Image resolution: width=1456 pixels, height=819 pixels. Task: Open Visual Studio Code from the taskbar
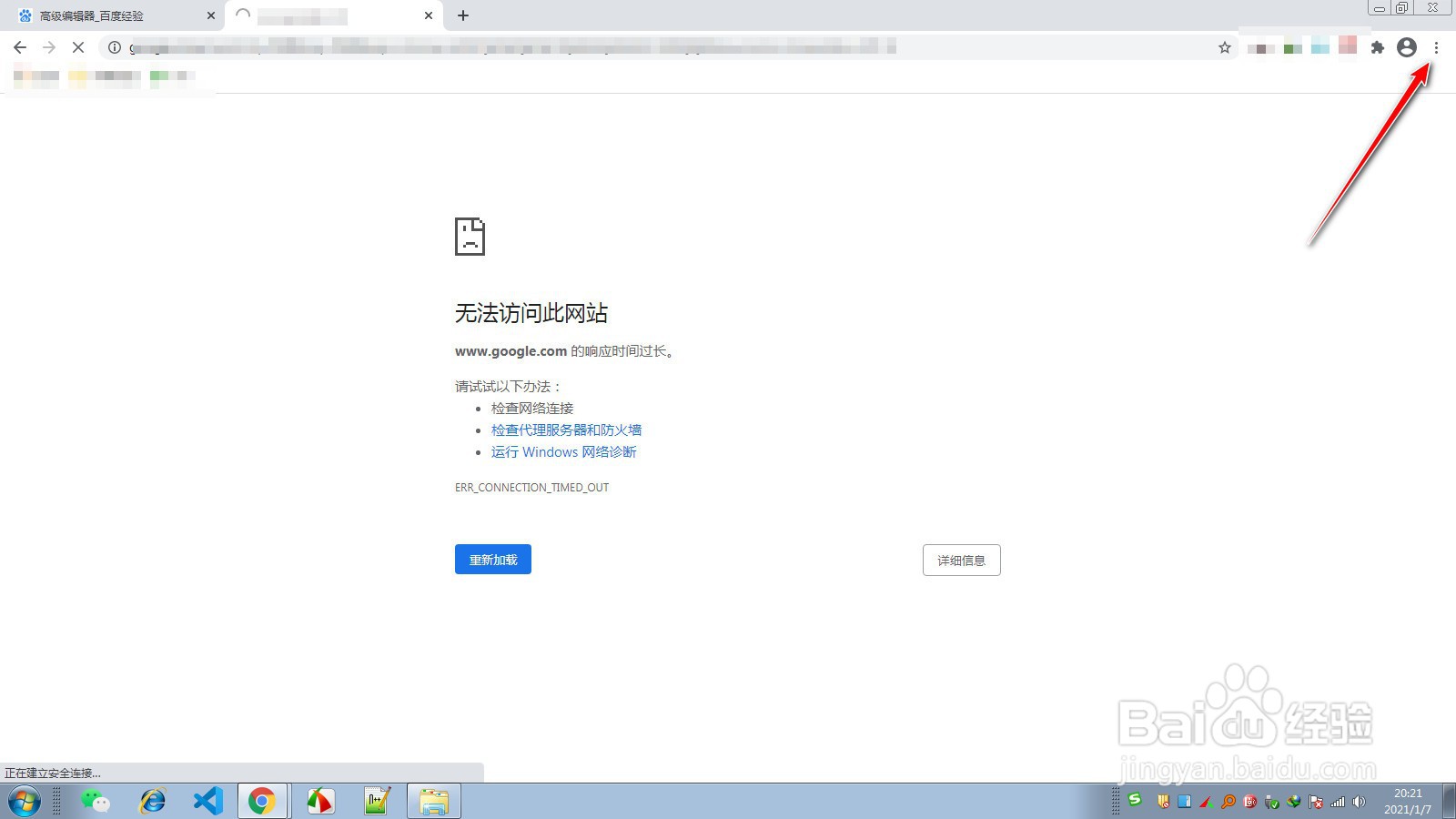tap(207, 801)
